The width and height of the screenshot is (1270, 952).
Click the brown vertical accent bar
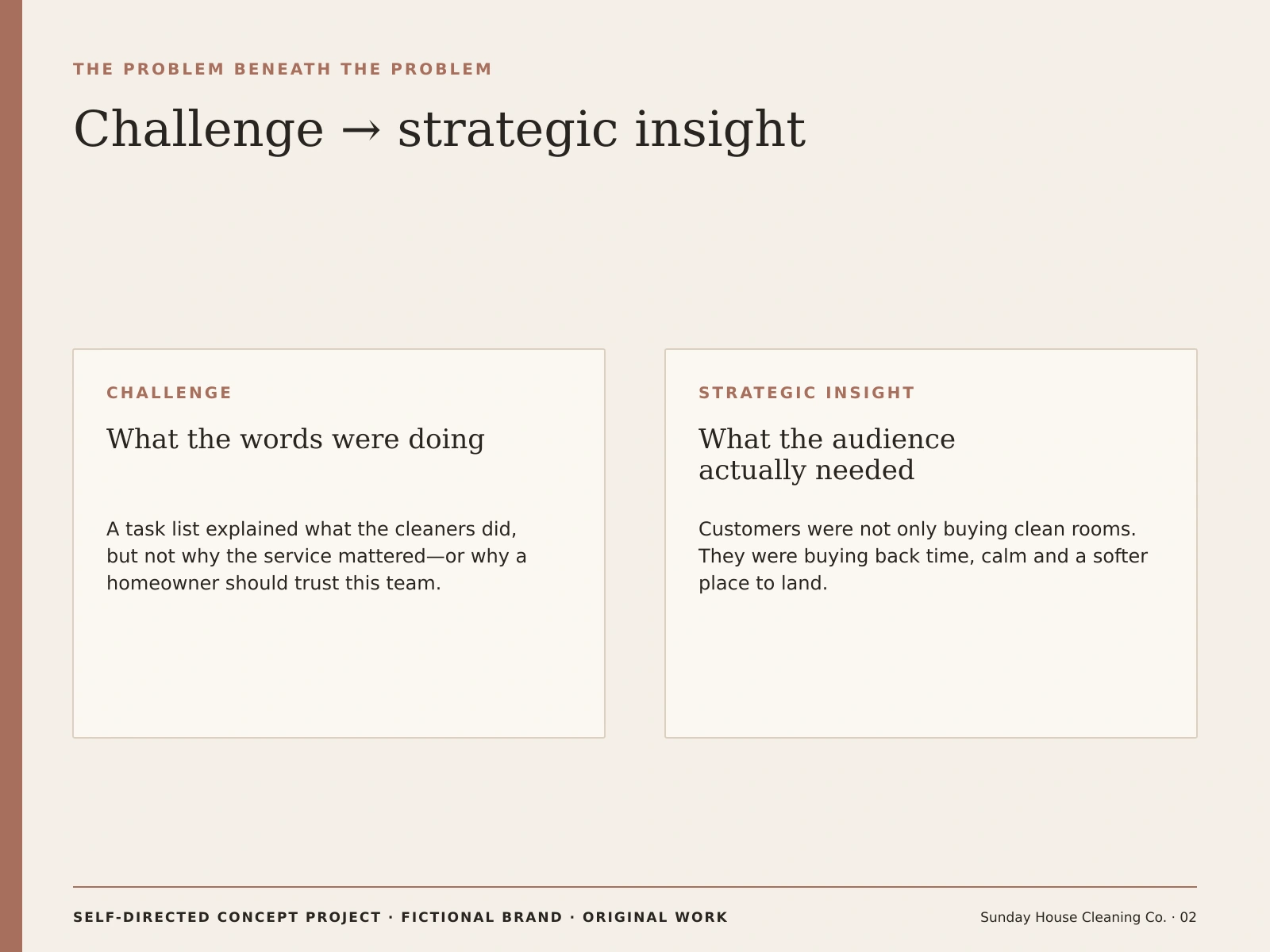coord(11,476)
